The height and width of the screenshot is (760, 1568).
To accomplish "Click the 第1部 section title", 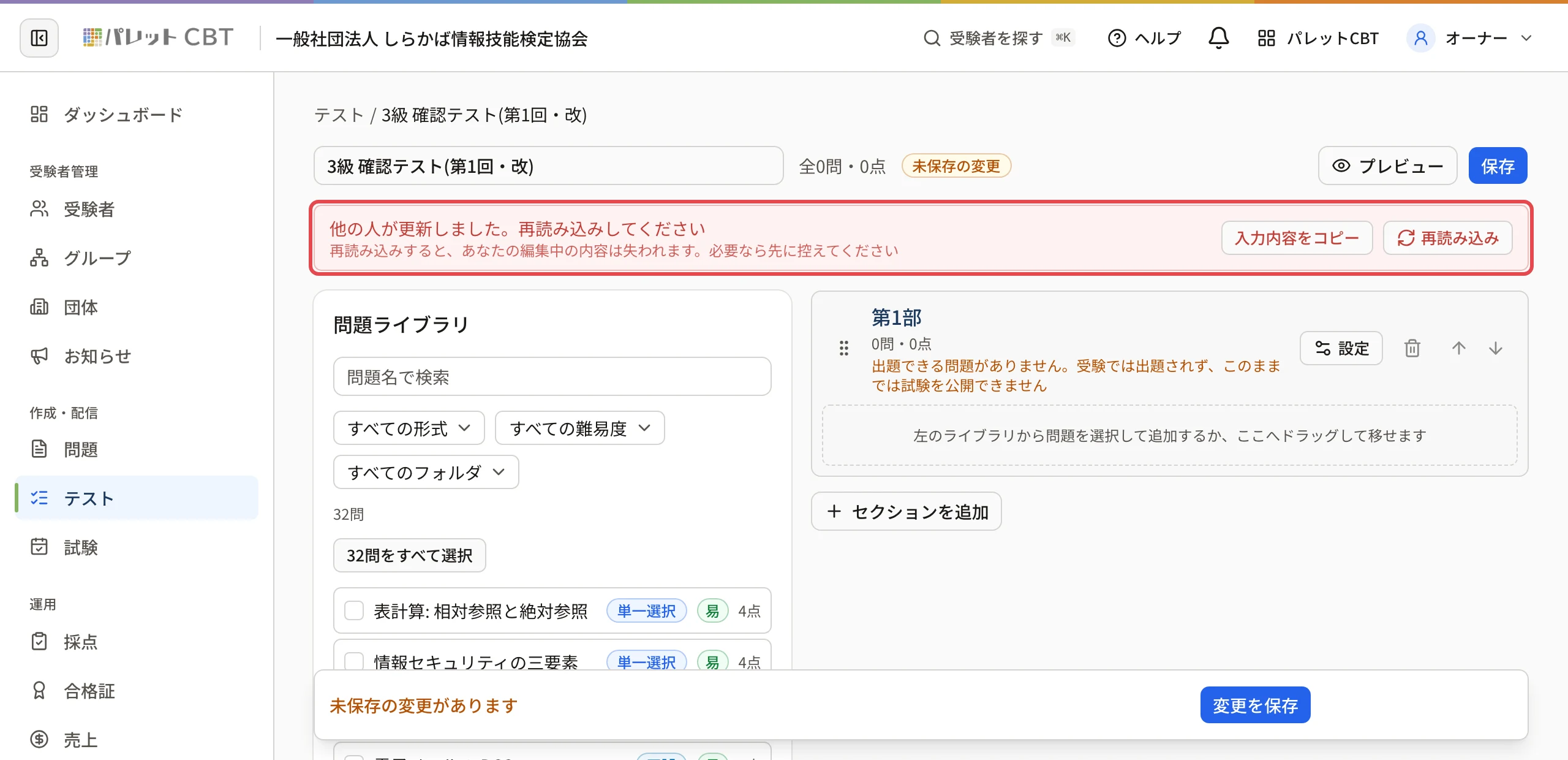I will pos(897,317).
